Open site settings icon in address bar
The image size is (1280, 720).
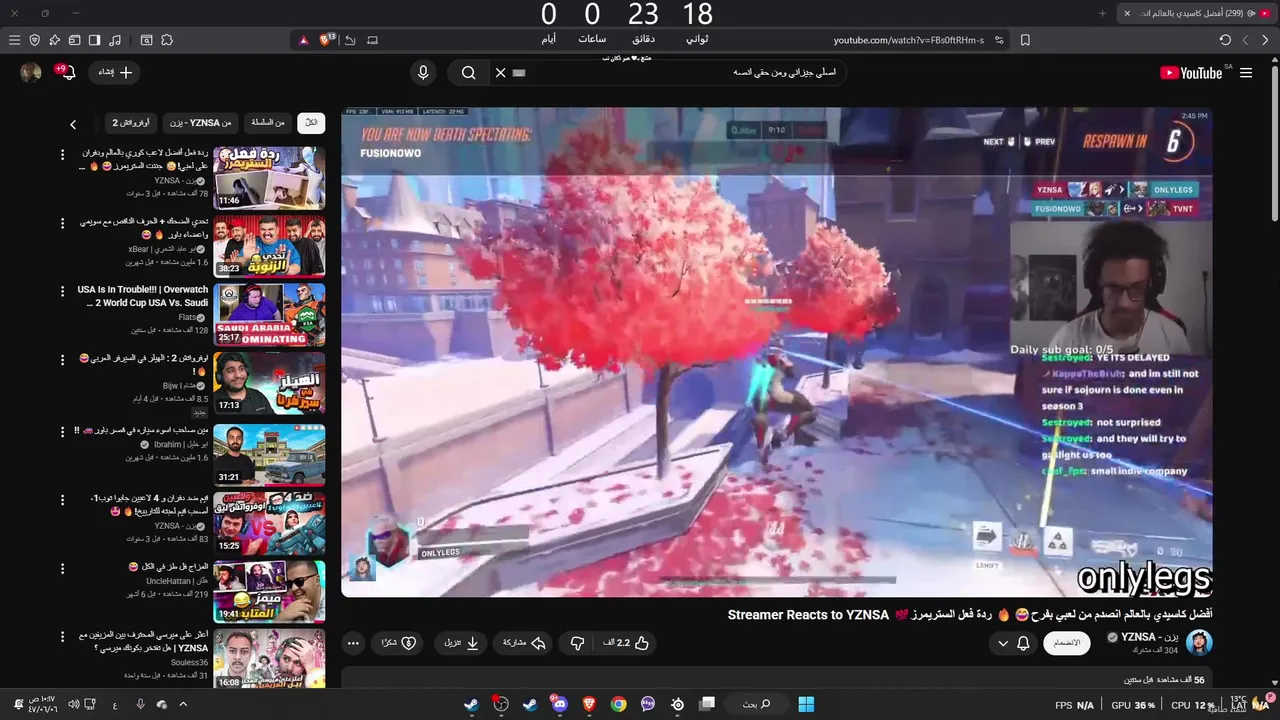pyautogui.click(x=997, y=40)
